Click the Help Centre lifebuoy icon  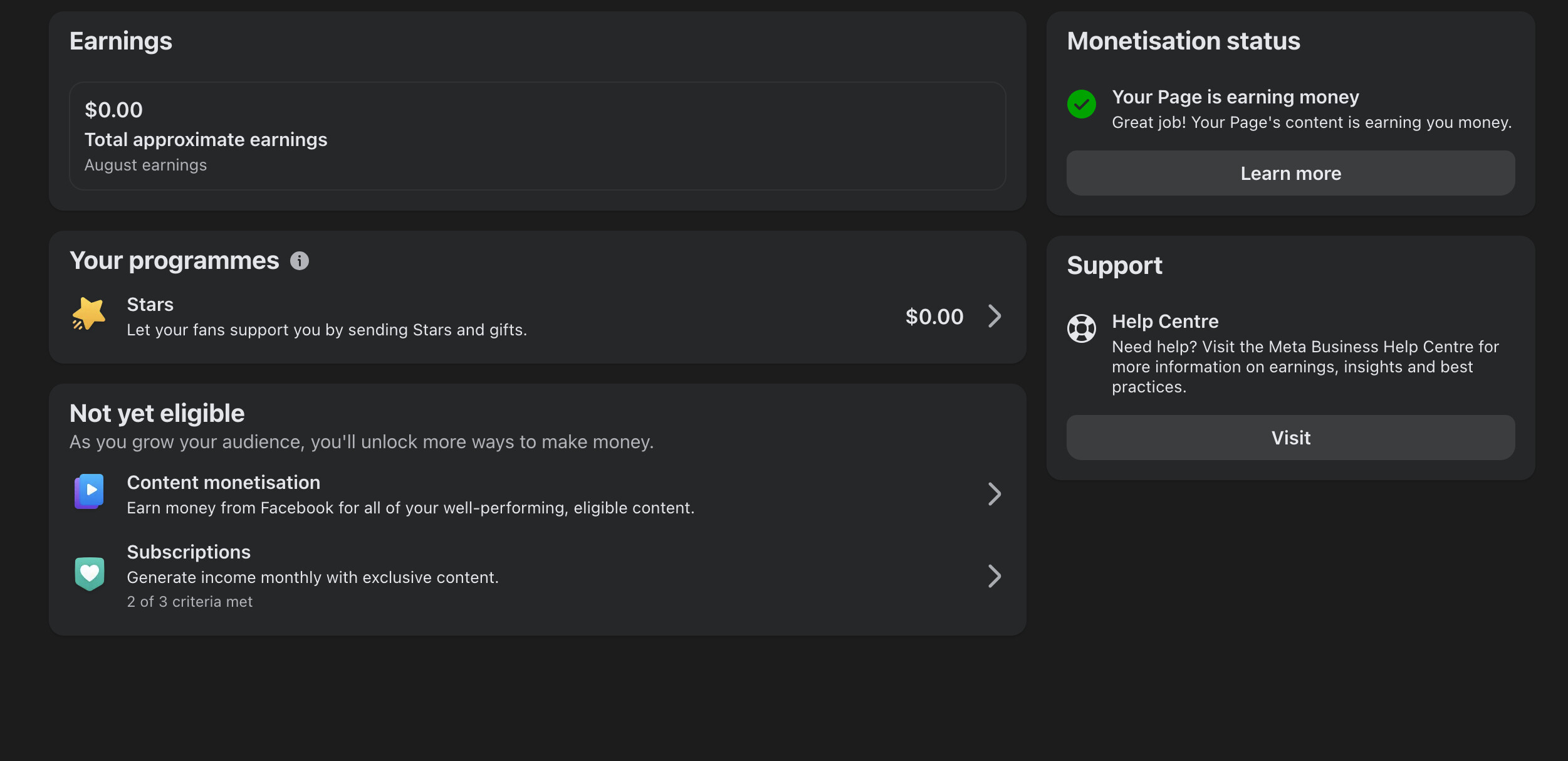[x=1082, y=328]
